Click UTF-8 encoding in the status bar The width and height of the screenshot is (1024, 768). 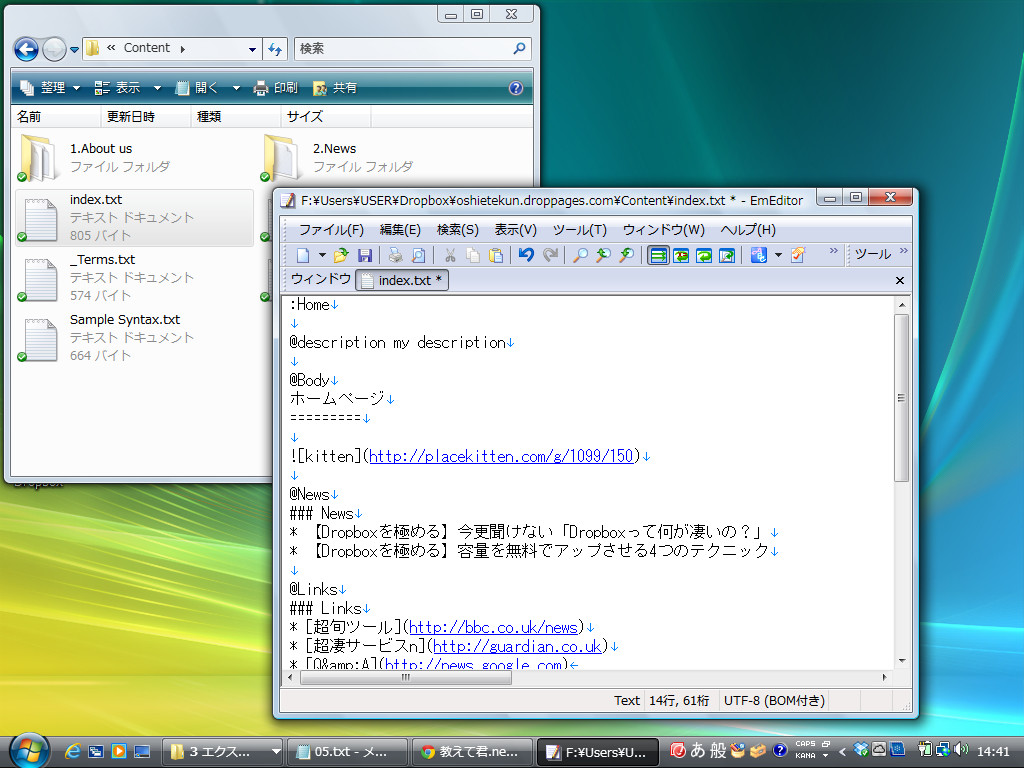[774, 701]
